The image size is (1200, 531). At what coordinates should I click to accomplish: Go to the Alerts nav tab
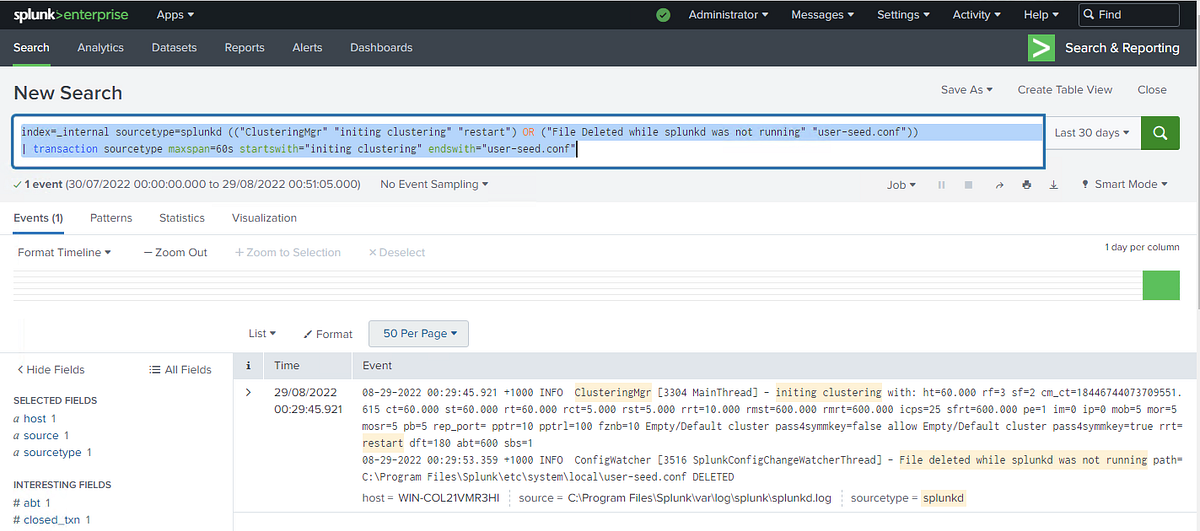click(307, 48)
